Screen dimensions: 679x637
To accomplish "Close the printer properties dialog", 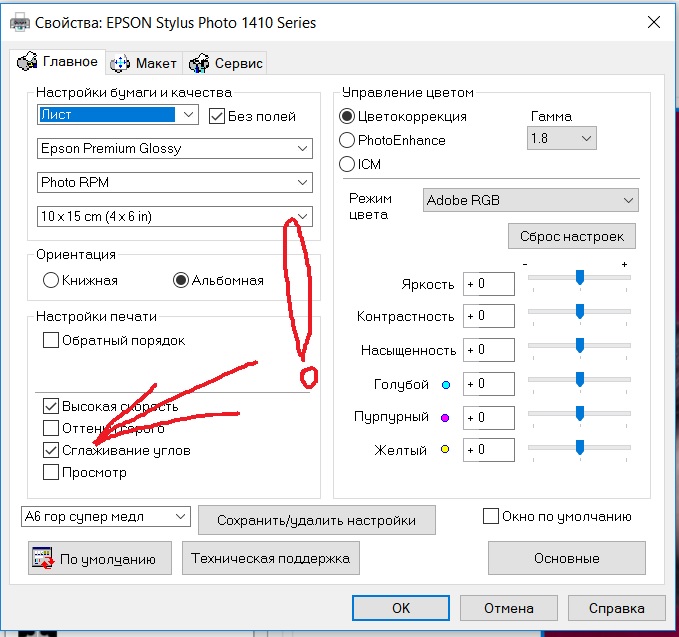I will pos(654,22).
